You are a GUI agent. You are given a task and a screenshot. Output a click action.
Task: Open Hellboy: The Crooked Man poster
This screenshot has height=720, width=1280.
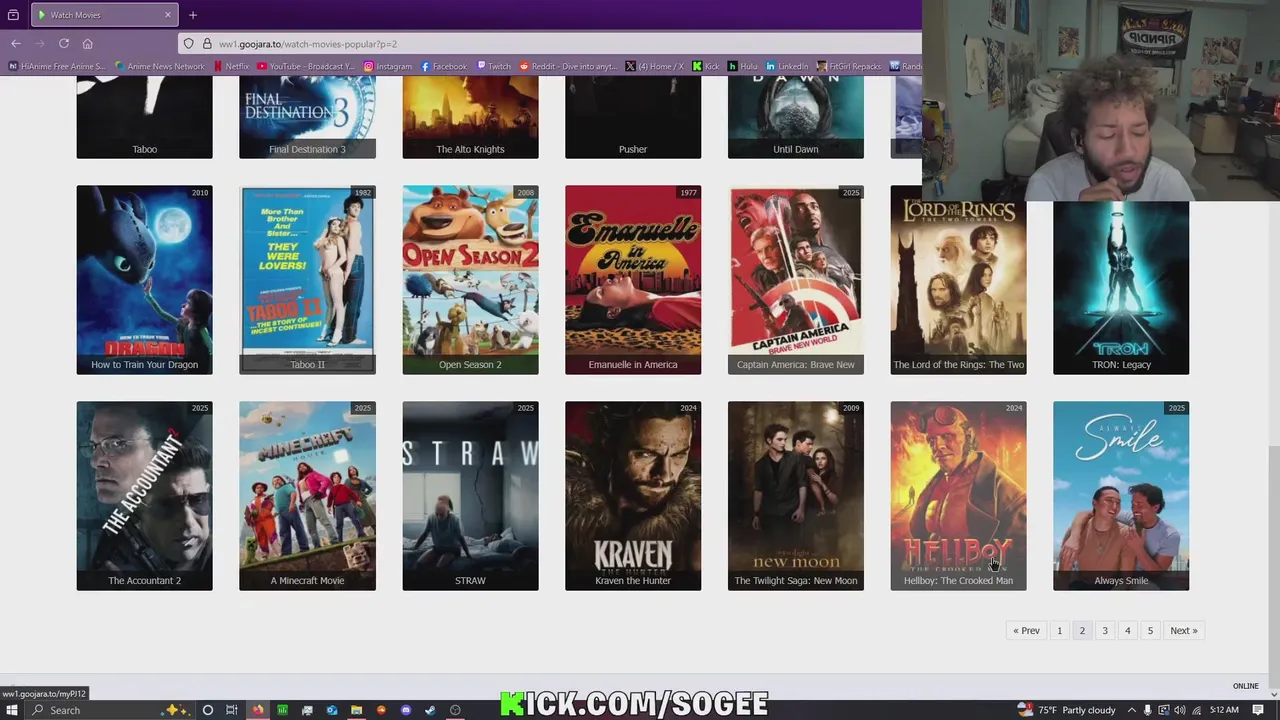(958, 496)
